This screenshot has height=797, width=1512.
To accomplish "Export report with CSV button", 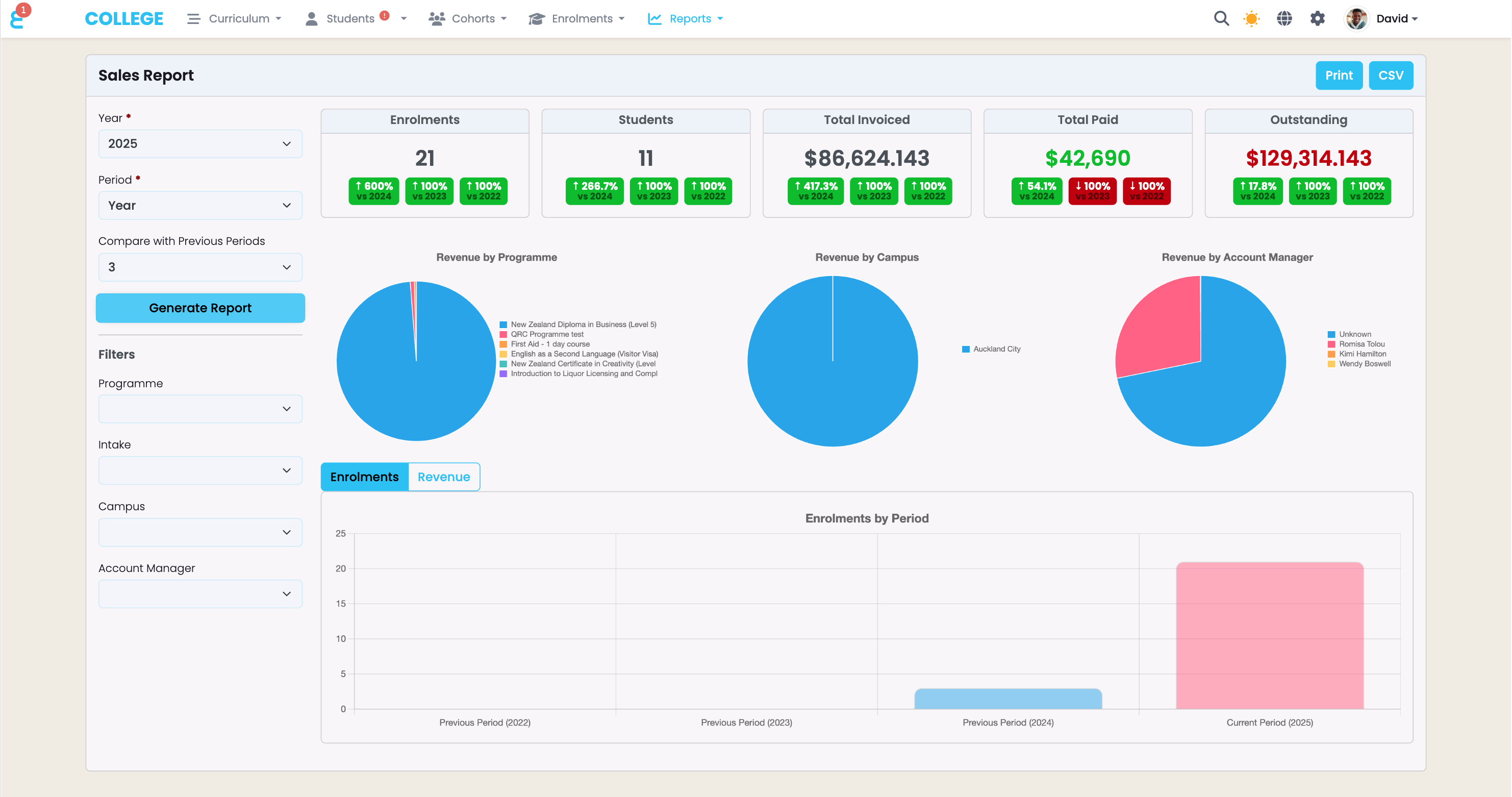I will click(1390, 76).
